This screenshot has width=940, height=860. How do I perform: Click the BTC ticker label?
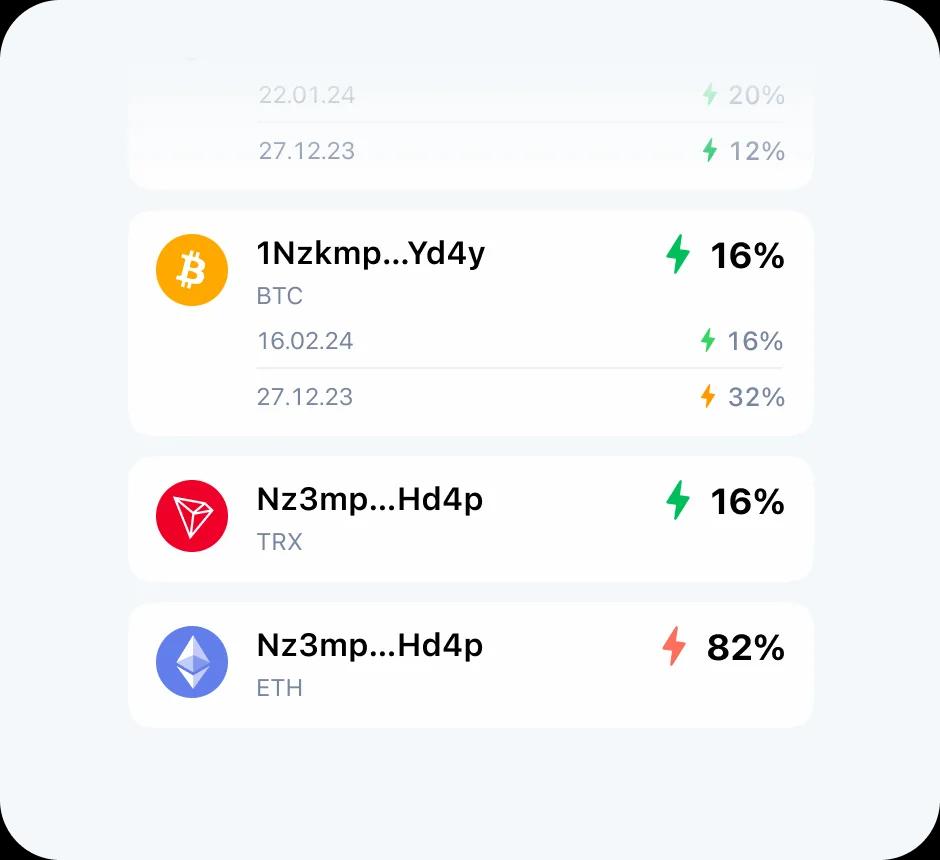pos(279,296)
